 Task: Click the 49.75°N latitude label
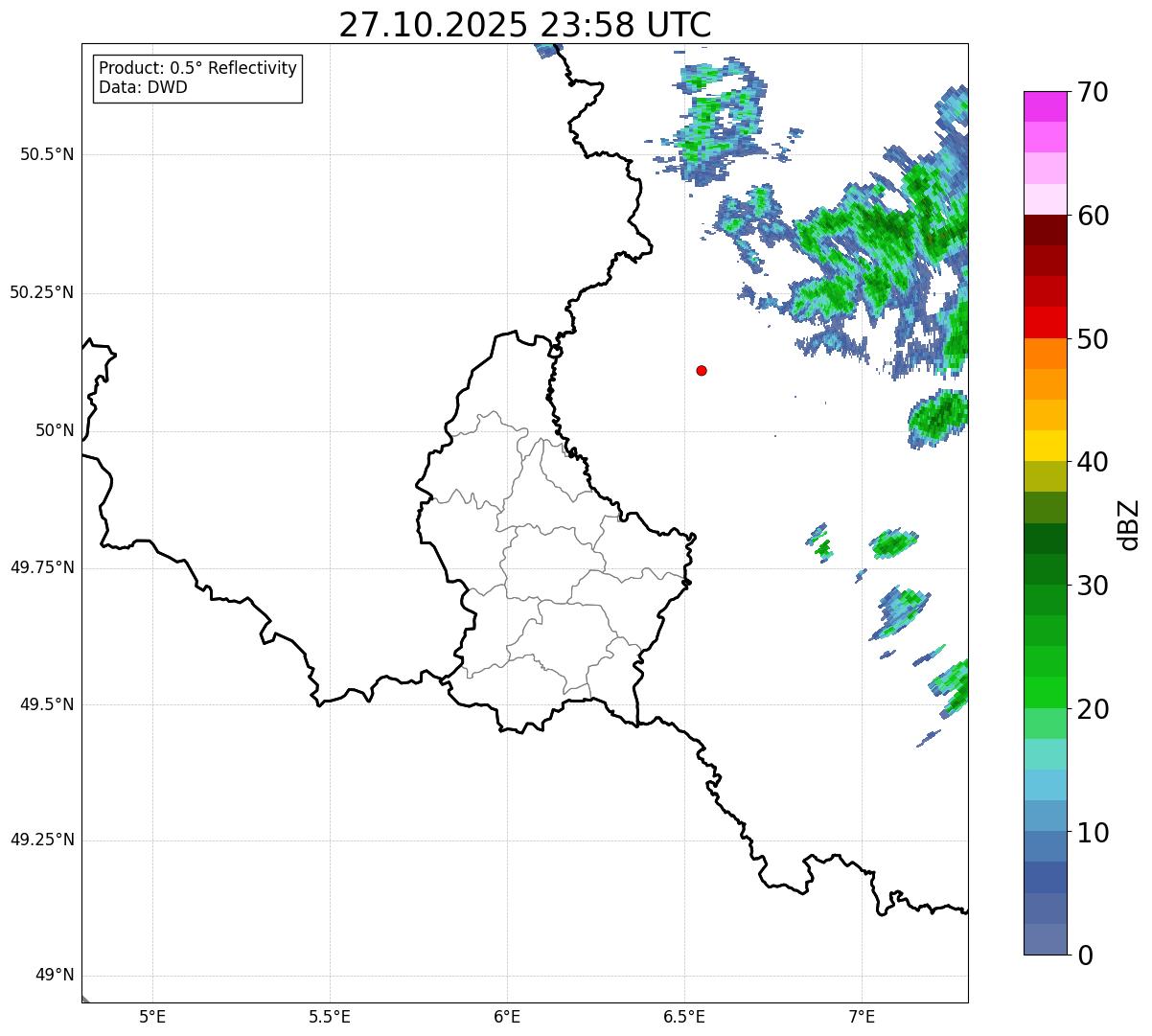coord(42,567)
